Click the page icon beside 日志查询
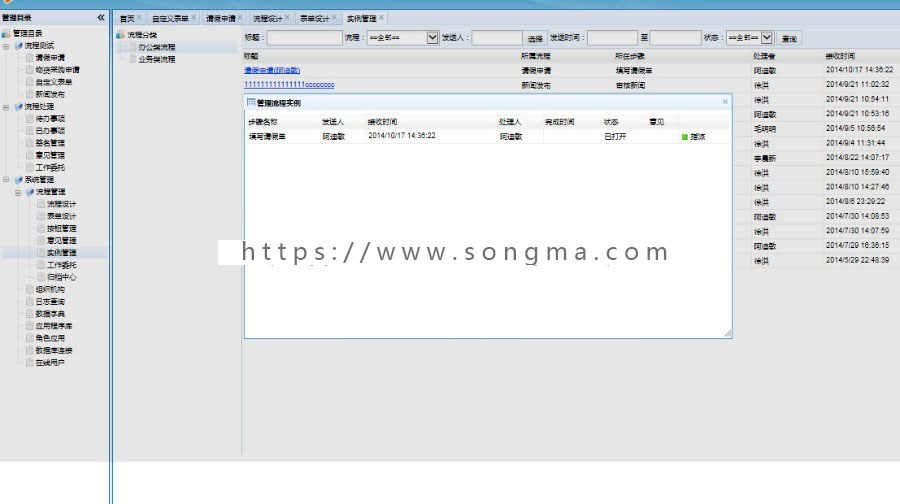This screenshot has height=504, width=900. pyautogui.click(x=30, y=301)
